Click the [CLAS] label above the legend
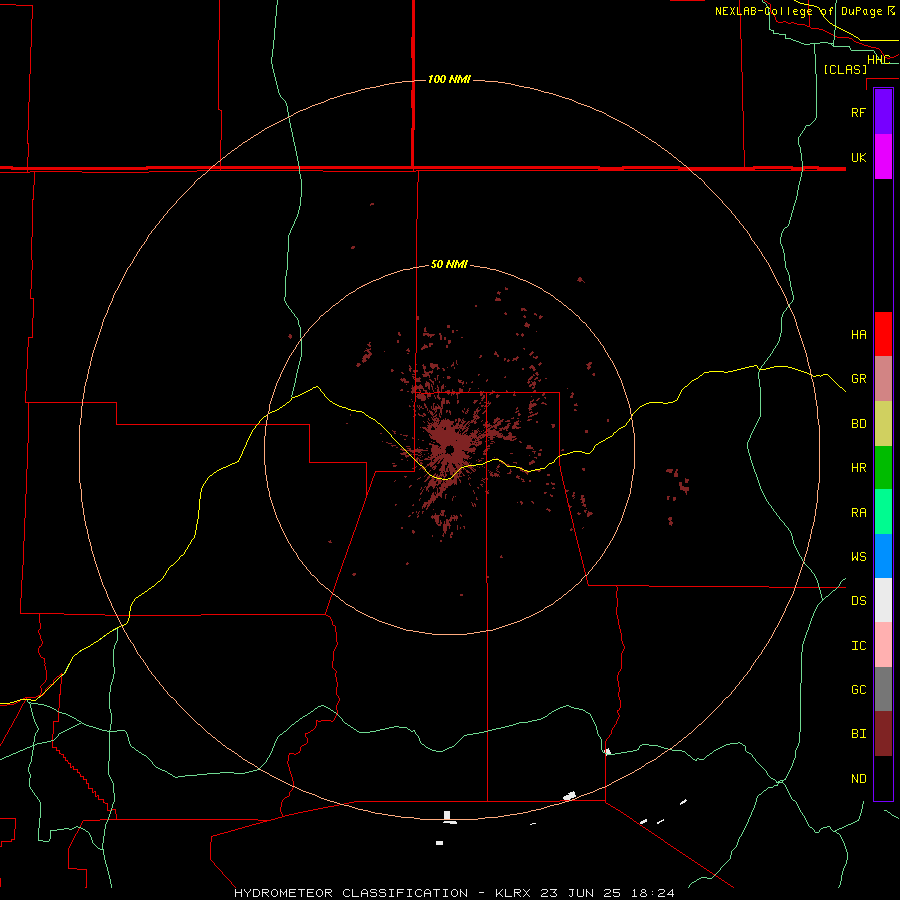Image resolution: width=900 pixels, height=900 pixels. [x=845, y=69]
